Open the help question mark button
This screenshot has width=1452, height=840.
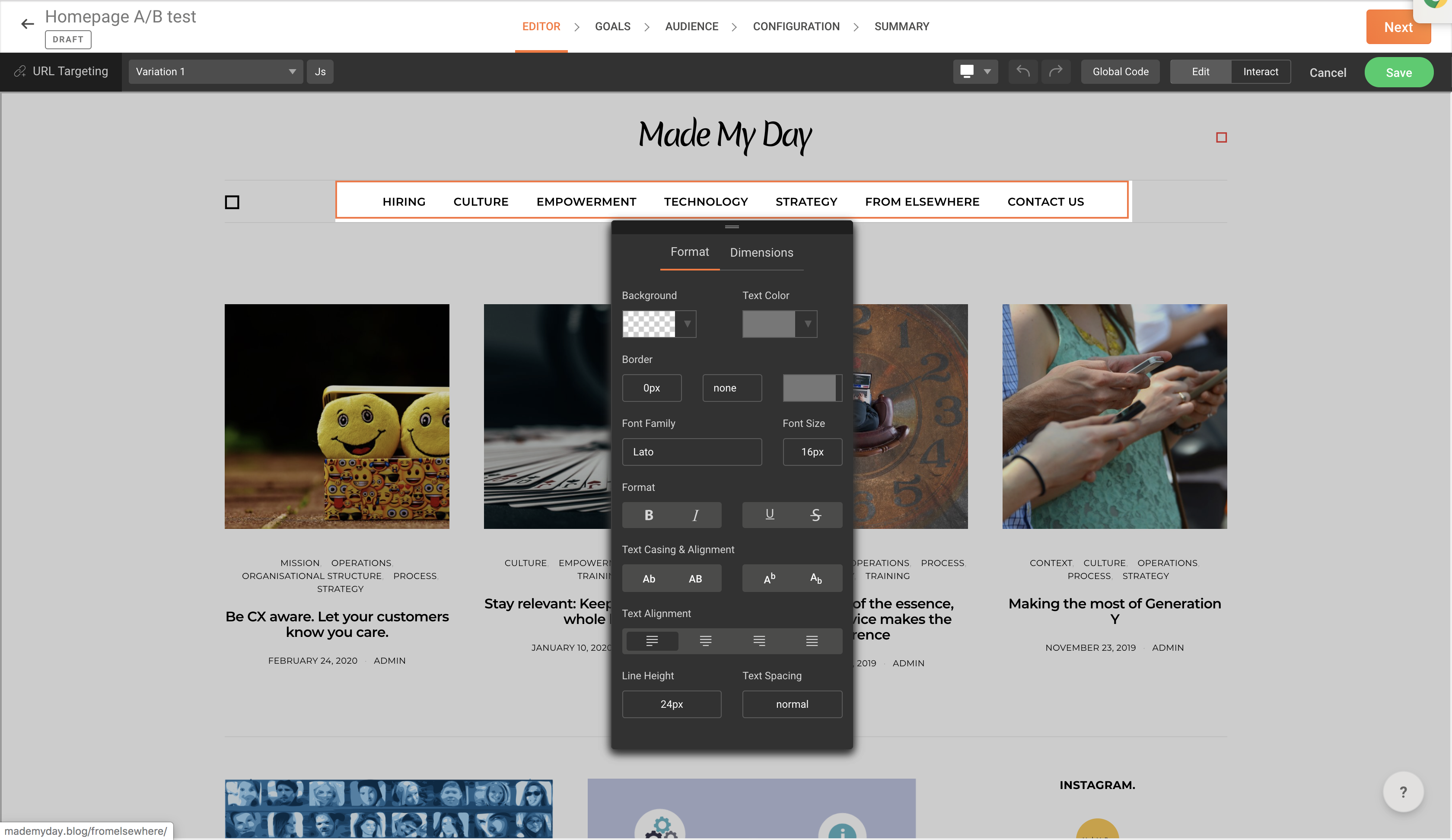tap(1402, 792)
